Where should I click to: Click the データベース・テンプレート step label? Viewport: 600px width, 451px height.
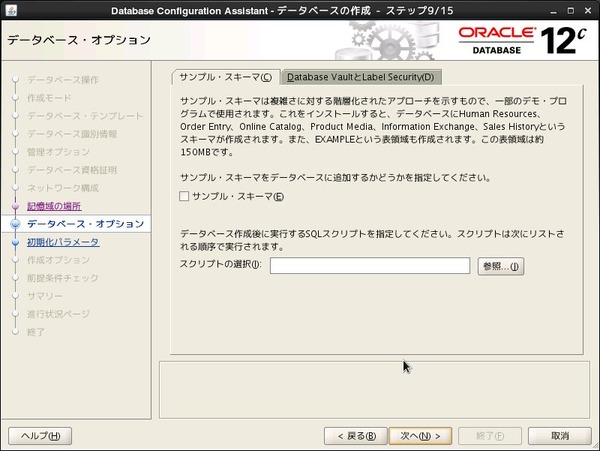click(x=85, y=116)
